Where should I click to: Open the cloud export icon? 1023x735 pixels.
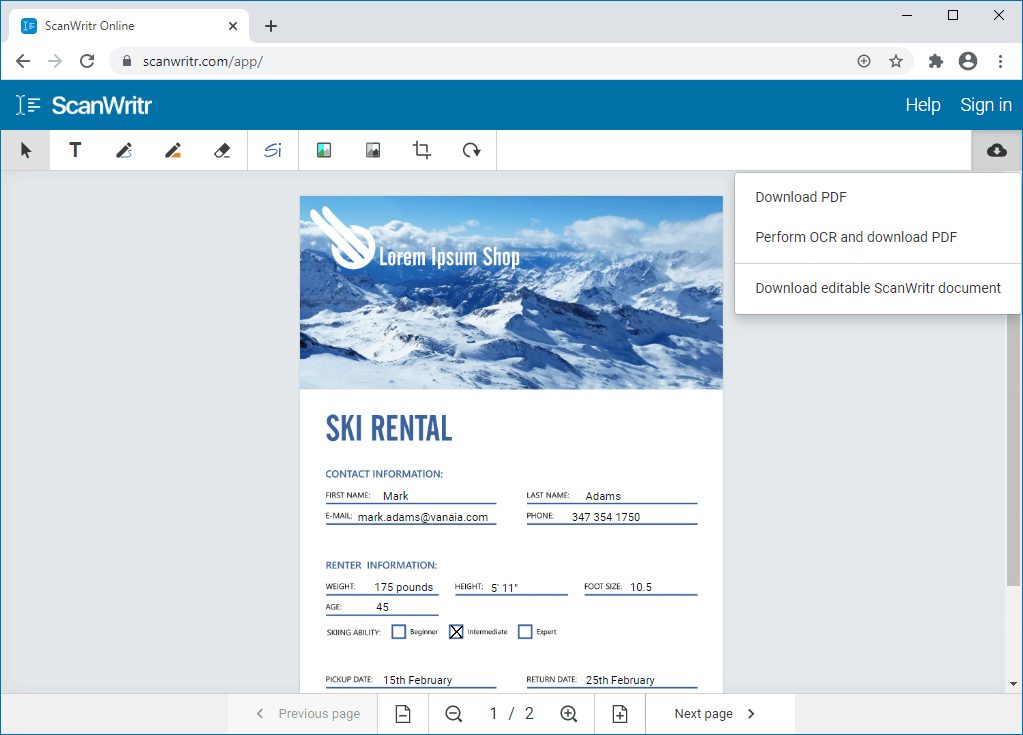pyautogui.click(x=996, y=149)
